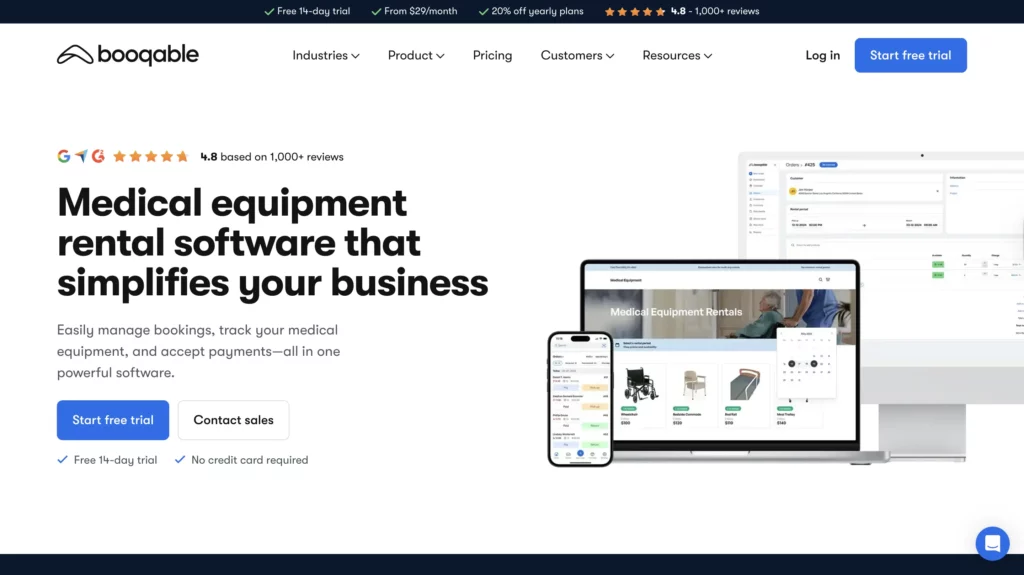Expand the Resources dropdown menu
Screen dimensions: 1024x575
(677, 56)
